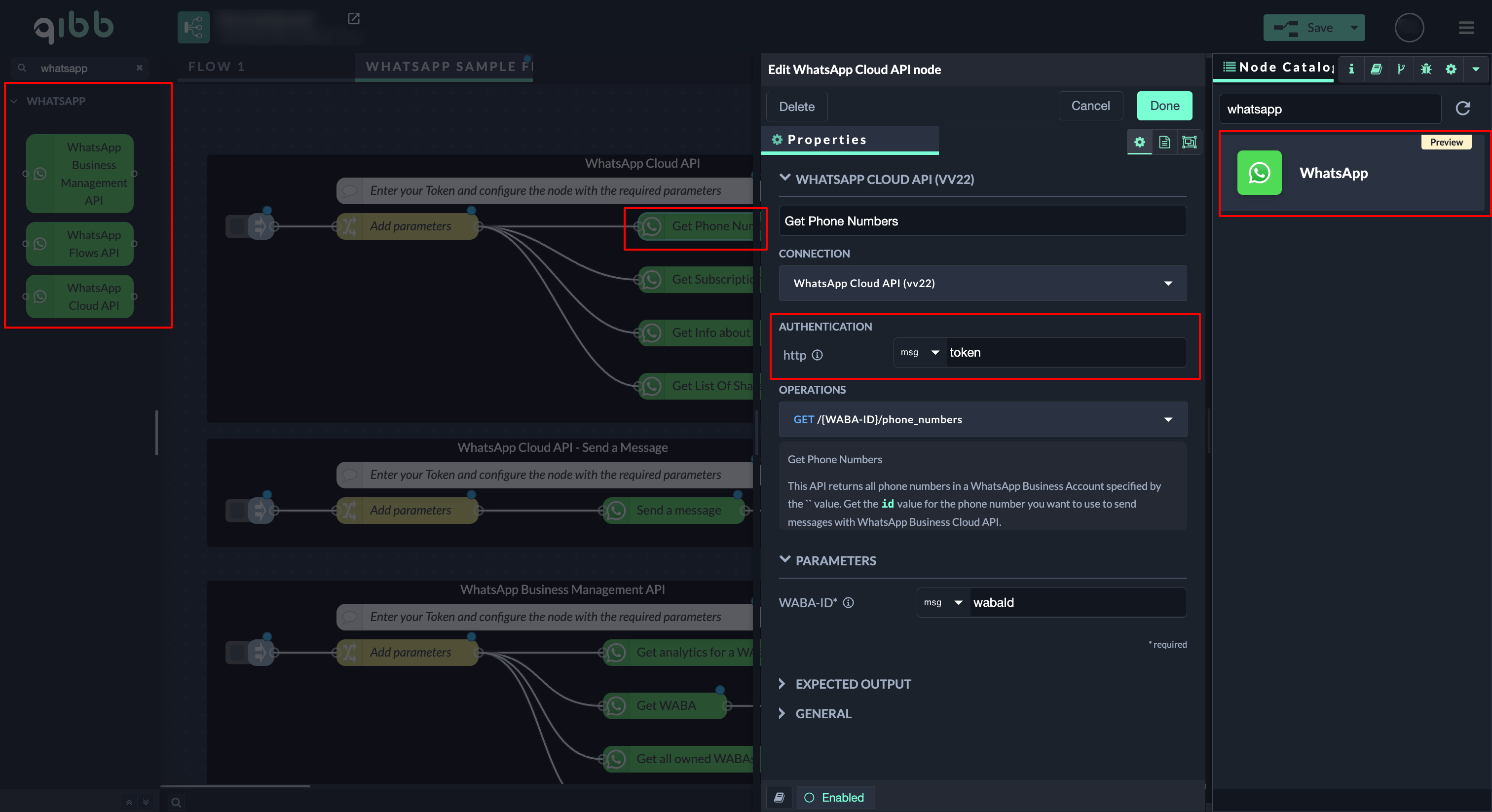Click the Delete button

tap(796, 107)
